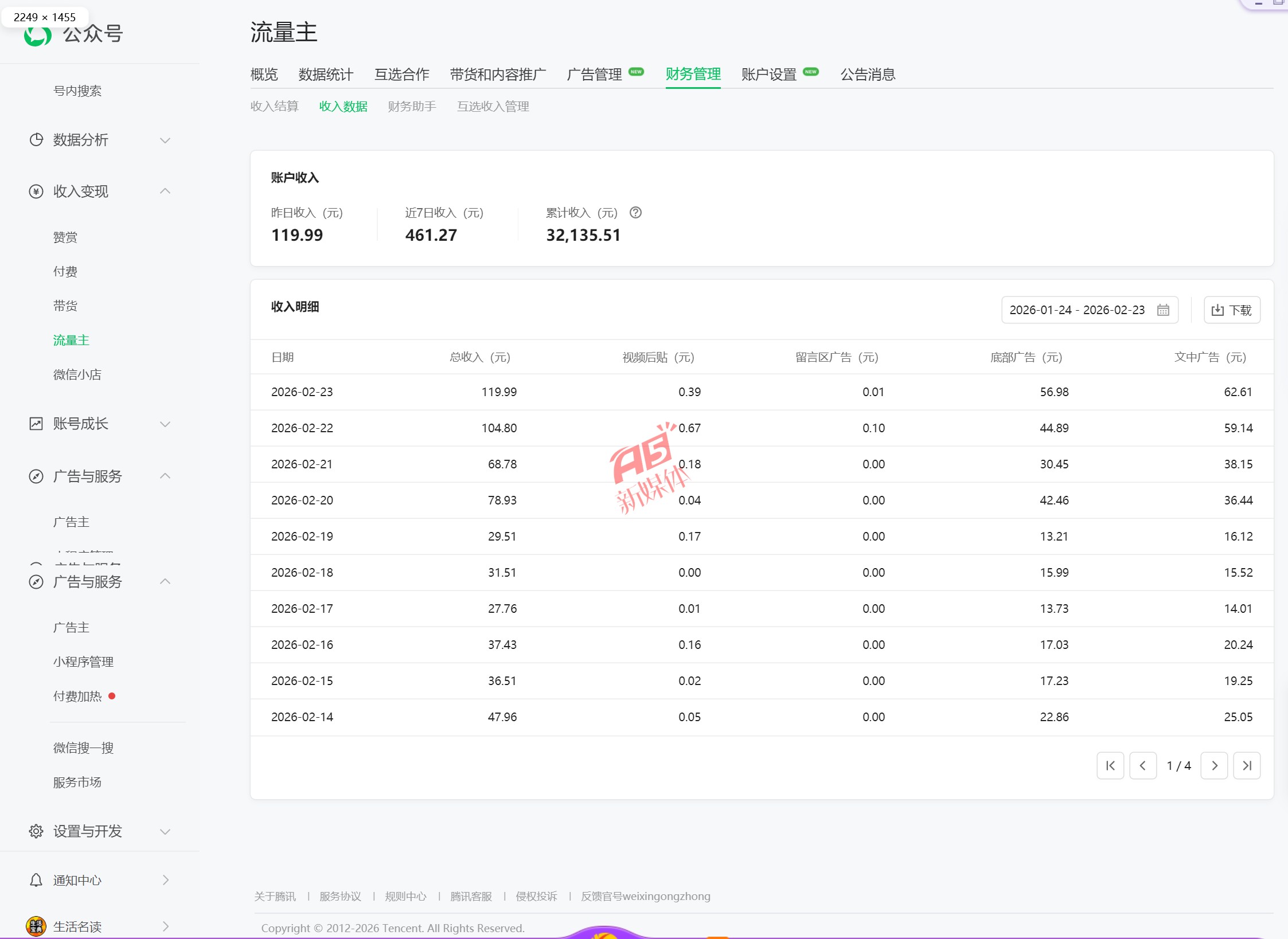1288x939 pixels.
Task: Click the 生活名读 account avatar
Action: click(x=36, y=926)
